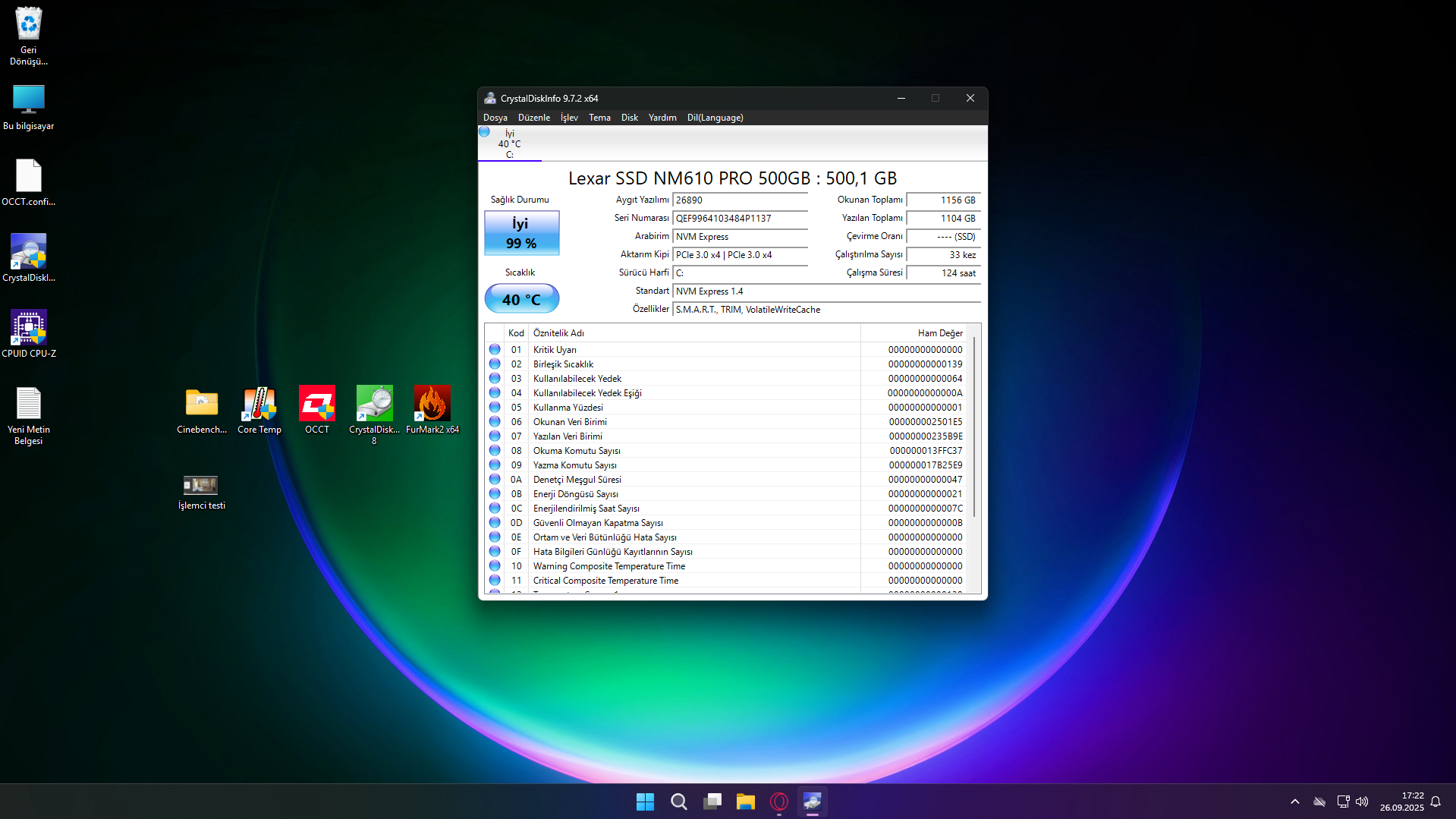Open Opera browser from the taskbar

click(779, 802)
